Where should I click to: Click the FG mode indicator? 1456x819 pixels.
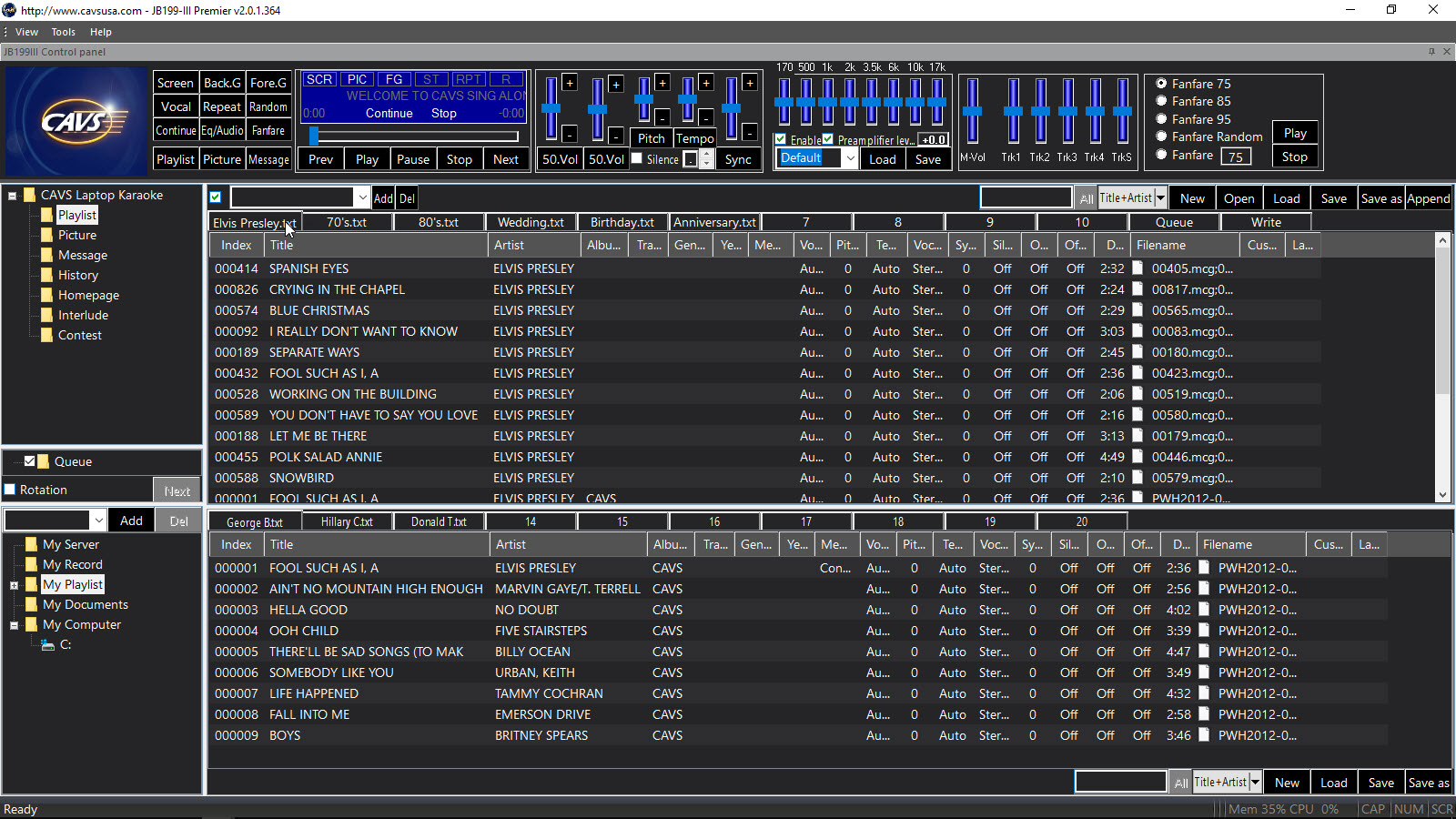(394, 79)
